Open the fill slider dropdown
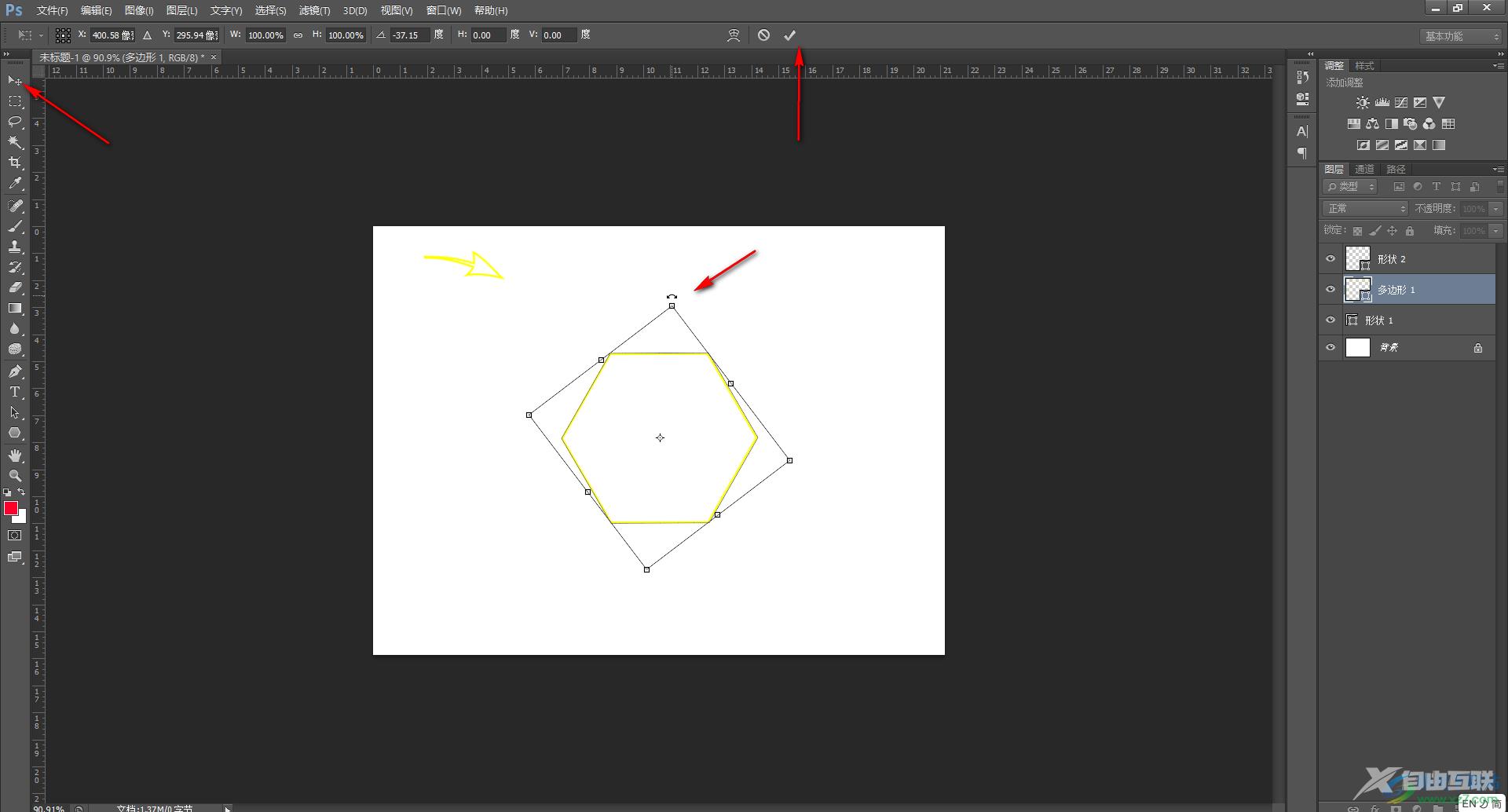Image resolution: width=1508 pixels, height=812 pixels. [x=1496, y=231]
